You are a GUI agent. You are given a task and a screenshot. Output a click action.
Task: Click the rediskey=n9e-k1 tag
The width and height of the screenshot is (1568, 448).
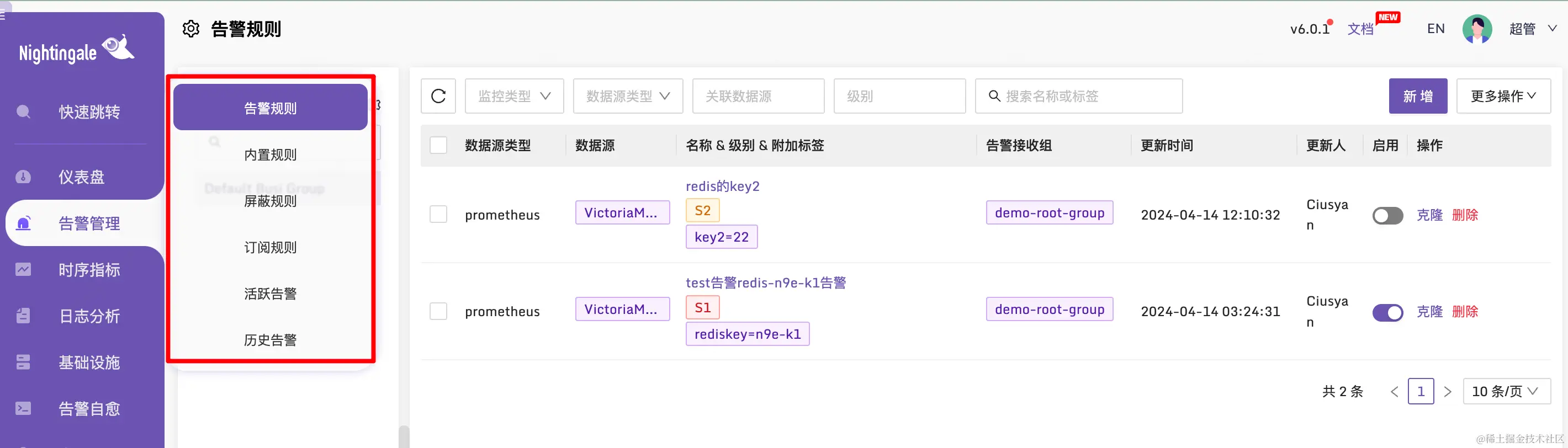tap(748, 334)
